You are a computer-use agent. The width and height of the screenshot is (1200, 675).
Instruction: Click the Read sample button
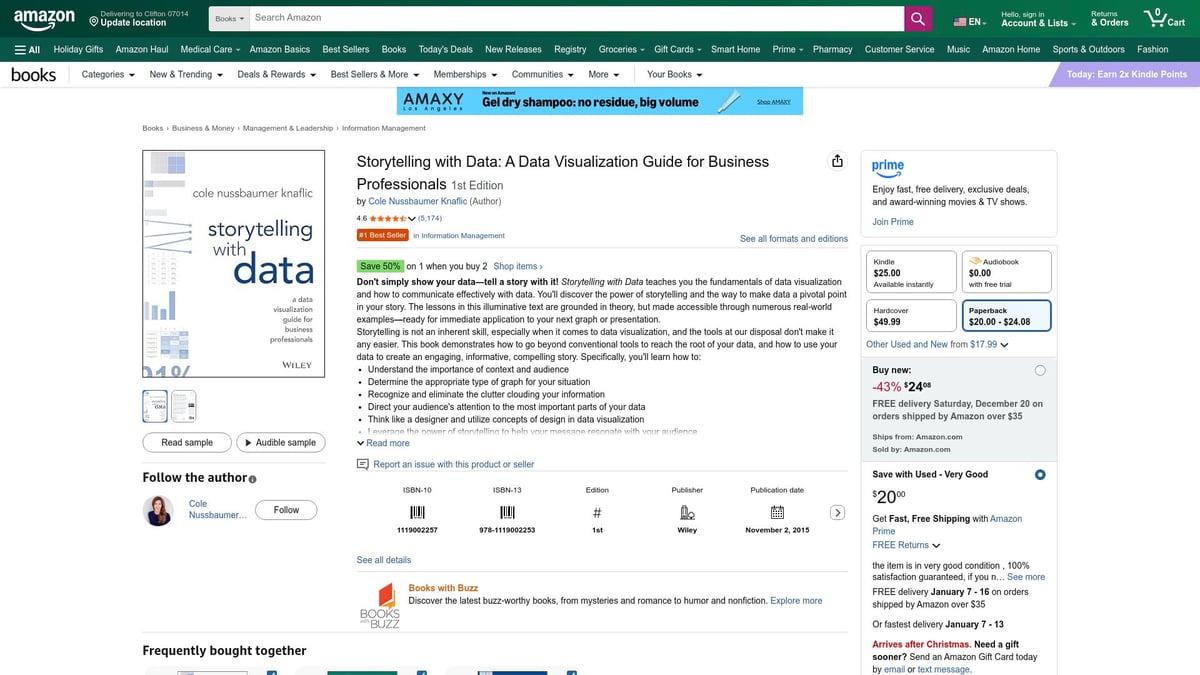(186, 442)
